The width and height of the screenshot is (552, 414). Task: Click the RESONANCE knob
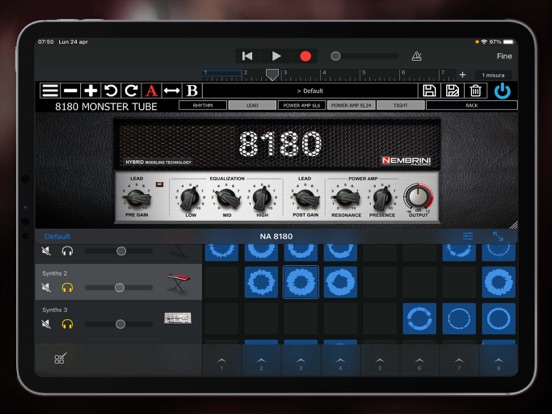(346, 198)
